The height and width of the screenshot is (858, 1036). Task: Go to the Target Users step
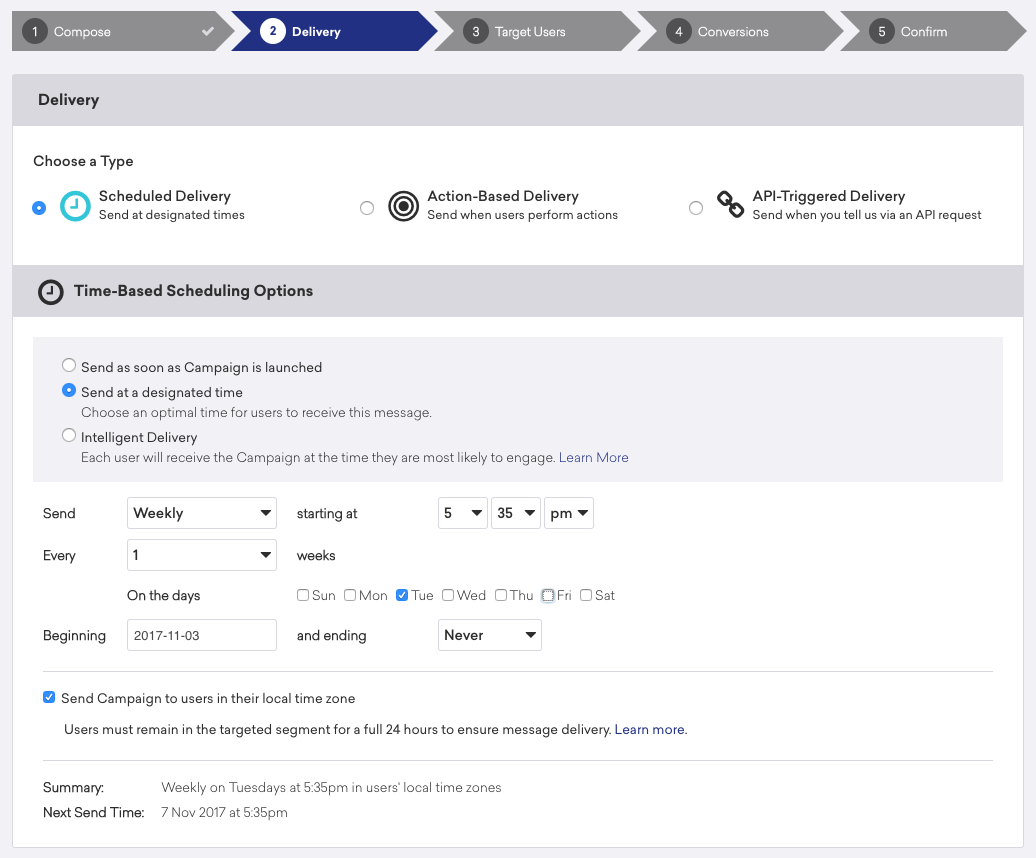point(530,32)
